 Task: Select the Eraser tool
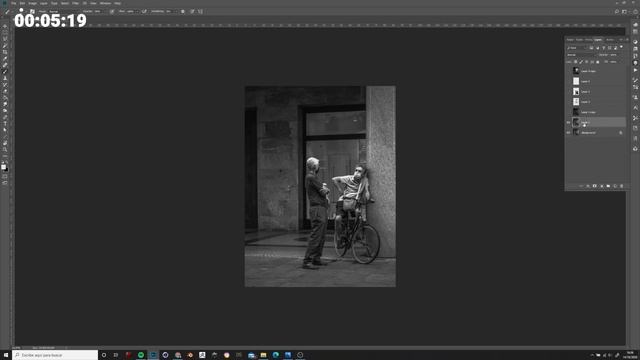[x=5, y=91]
